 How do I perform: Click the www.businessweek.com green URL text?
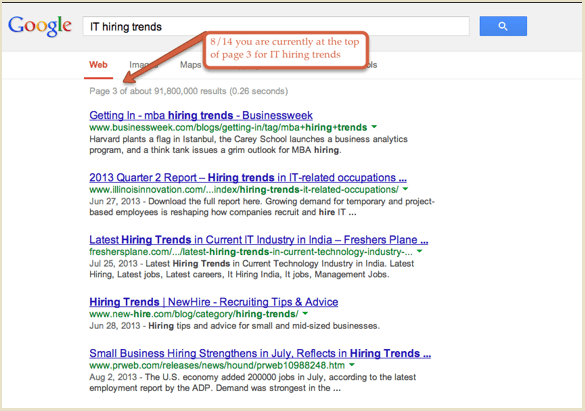[x=228, y=128]
